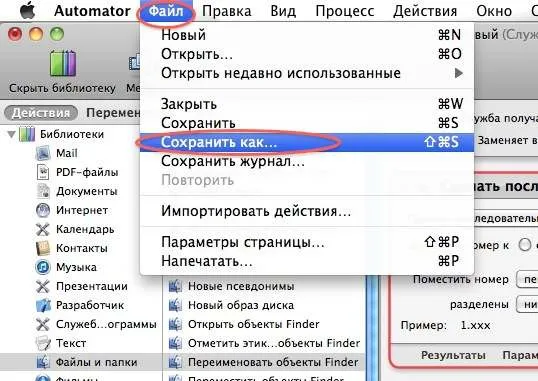
Task: Click the Новые псевдонимы action icon
Action: tap(175, 286)
